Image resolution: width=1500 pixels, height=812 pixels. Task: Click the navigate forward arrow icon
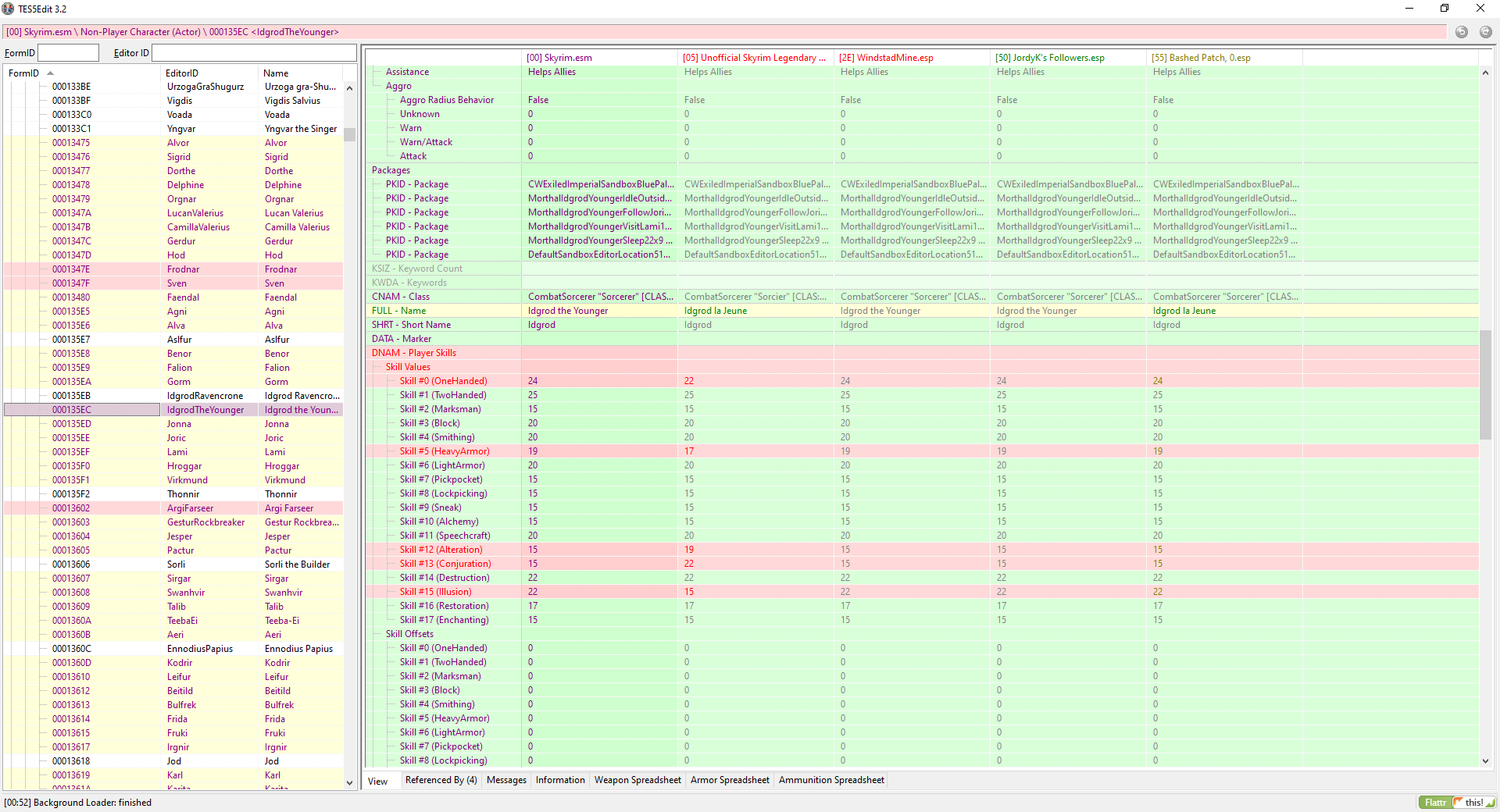1485,32
